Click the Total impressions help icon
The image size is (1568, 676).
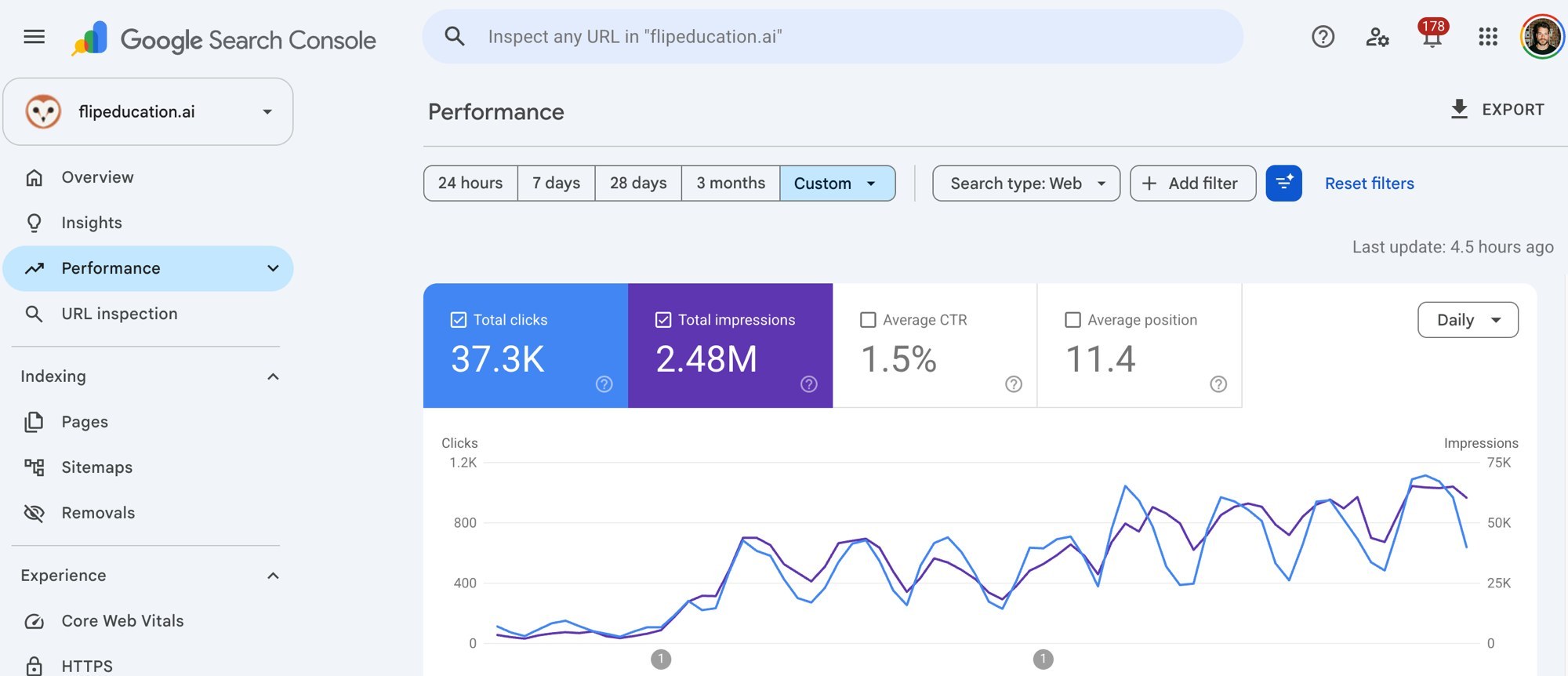(x=809, y=384)
